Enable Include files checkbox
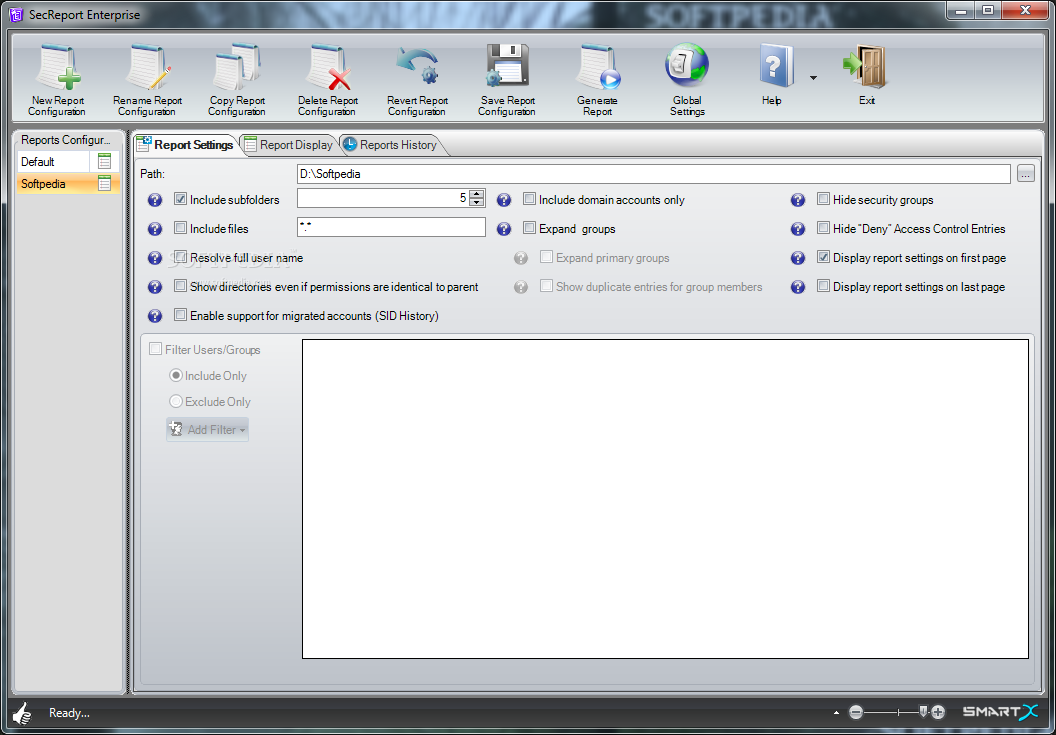 tap(180, 228)
